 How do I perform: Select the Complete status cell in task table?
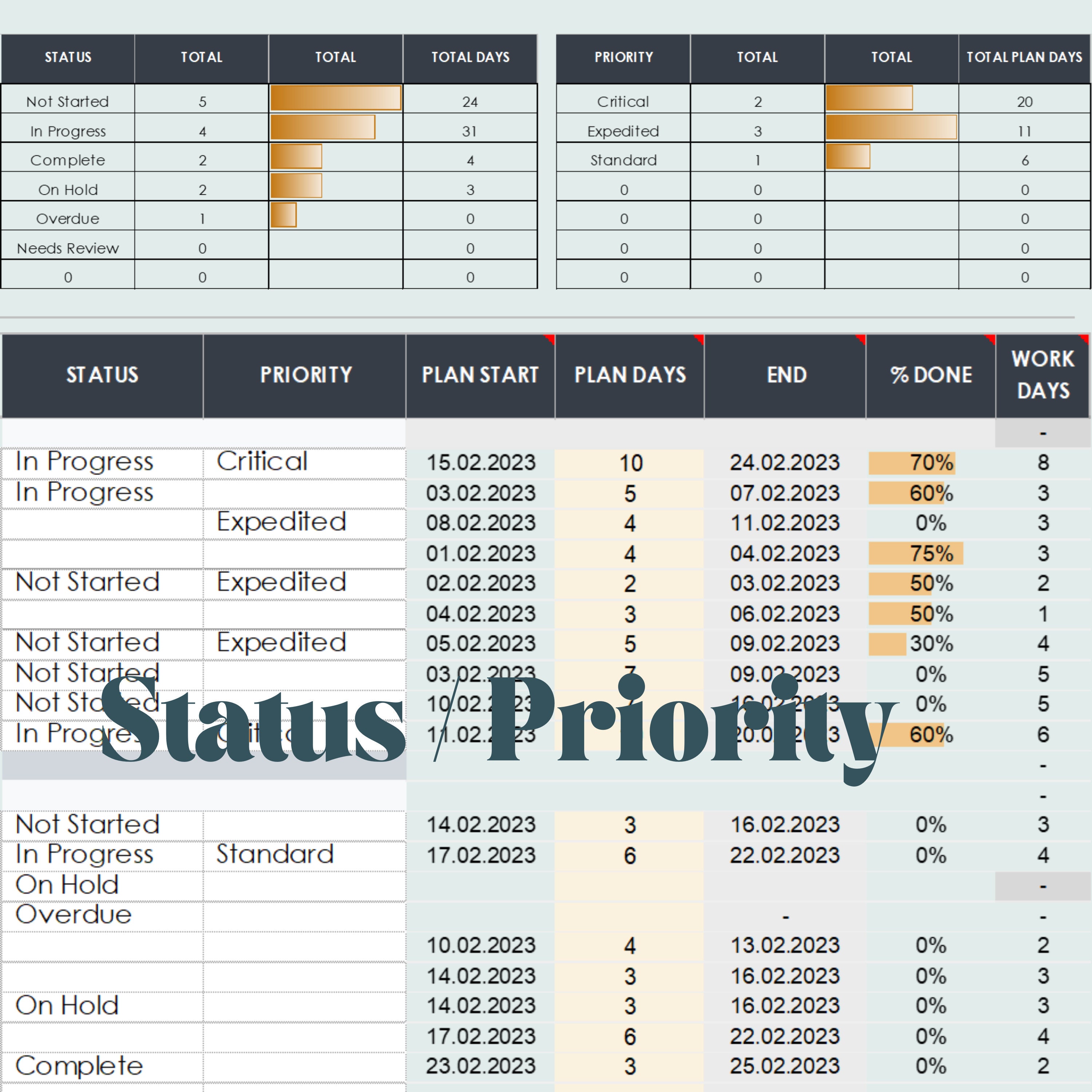click(x=102, y=1067)
